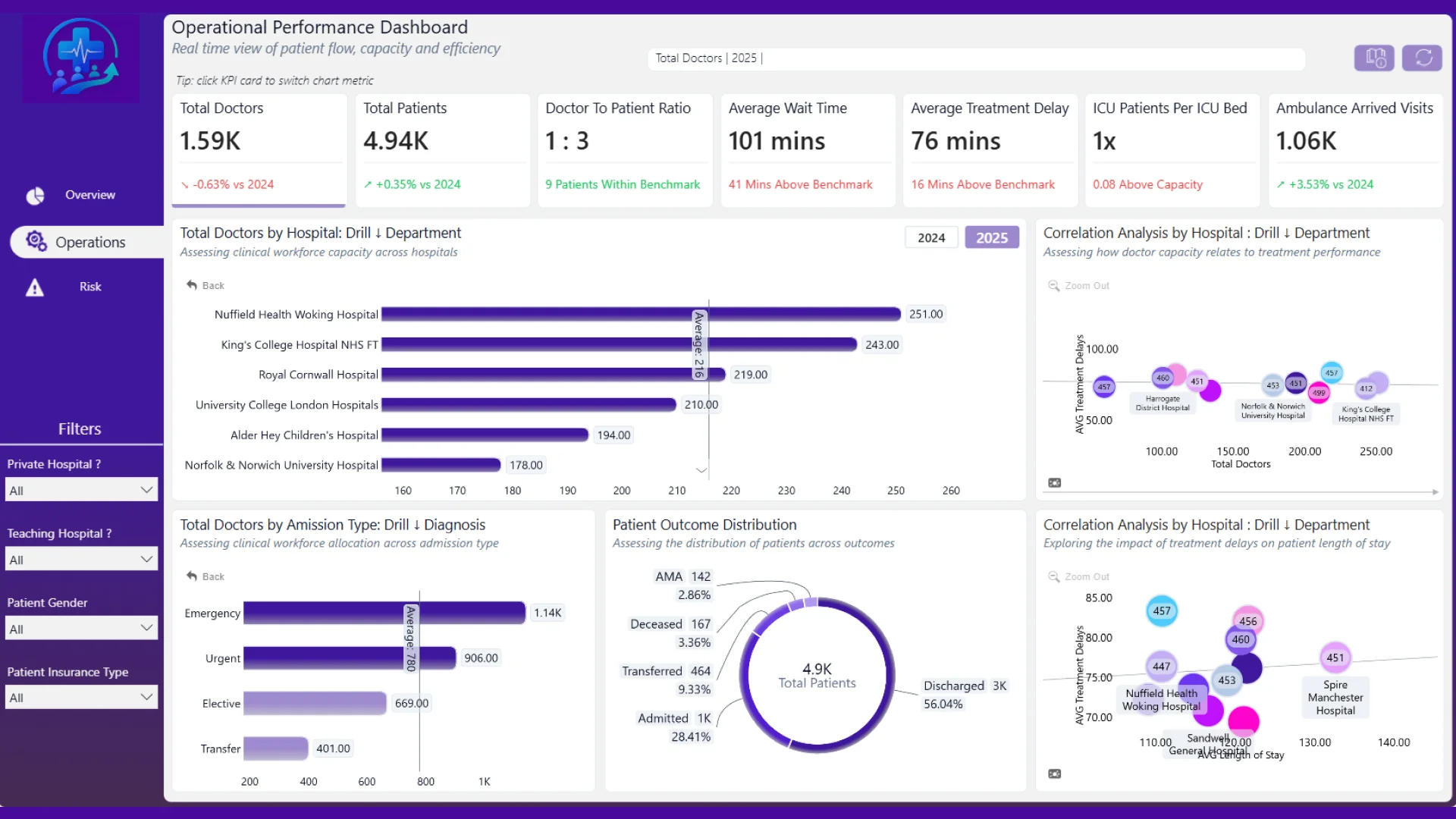The image size is (1456, 819).
Task: Click the refresh icon button at top right
Action: (1422, 58)
